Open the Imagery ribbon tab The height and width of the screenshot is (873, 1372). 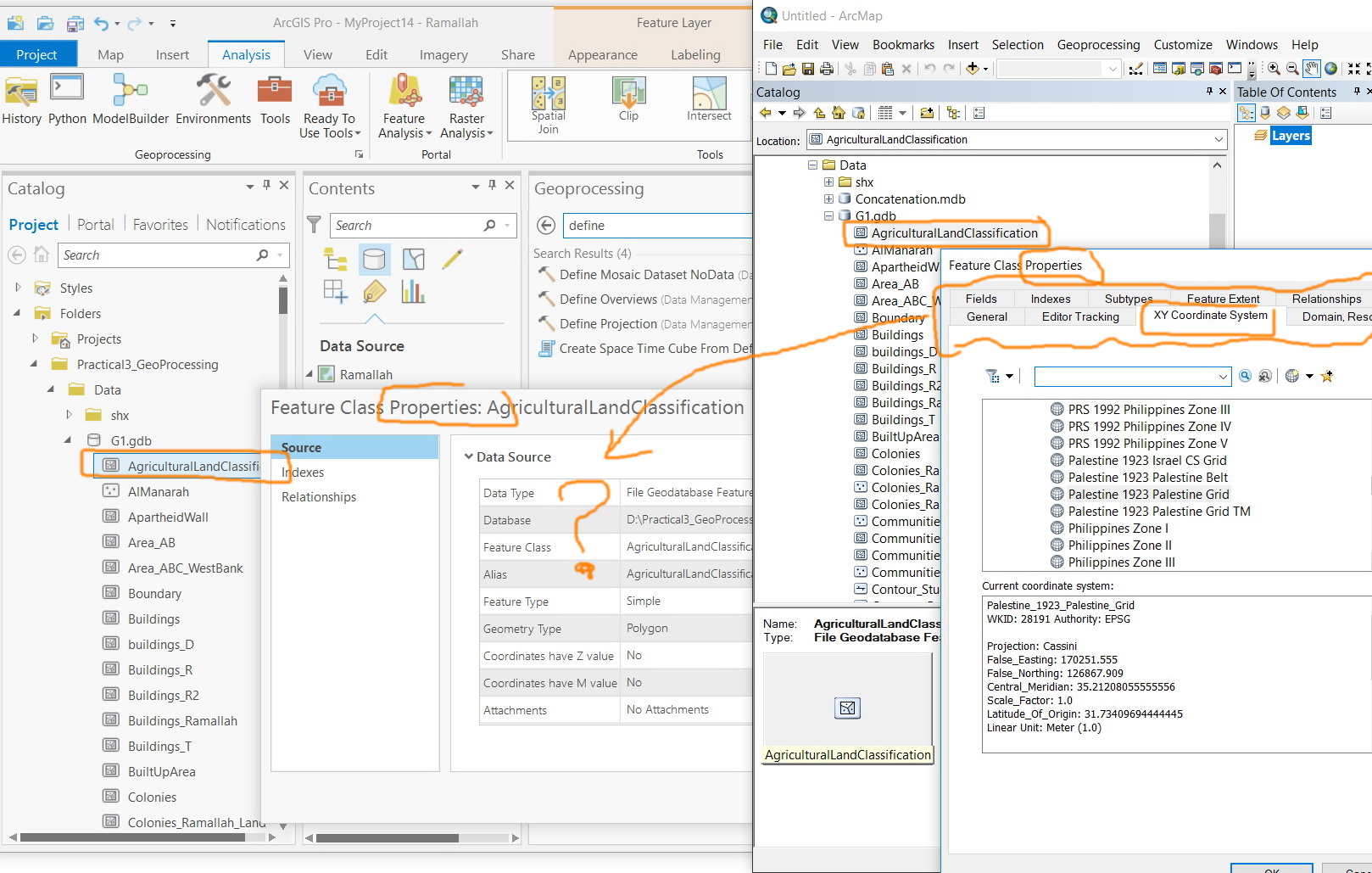pyautogui.click(x=443, y=54)
